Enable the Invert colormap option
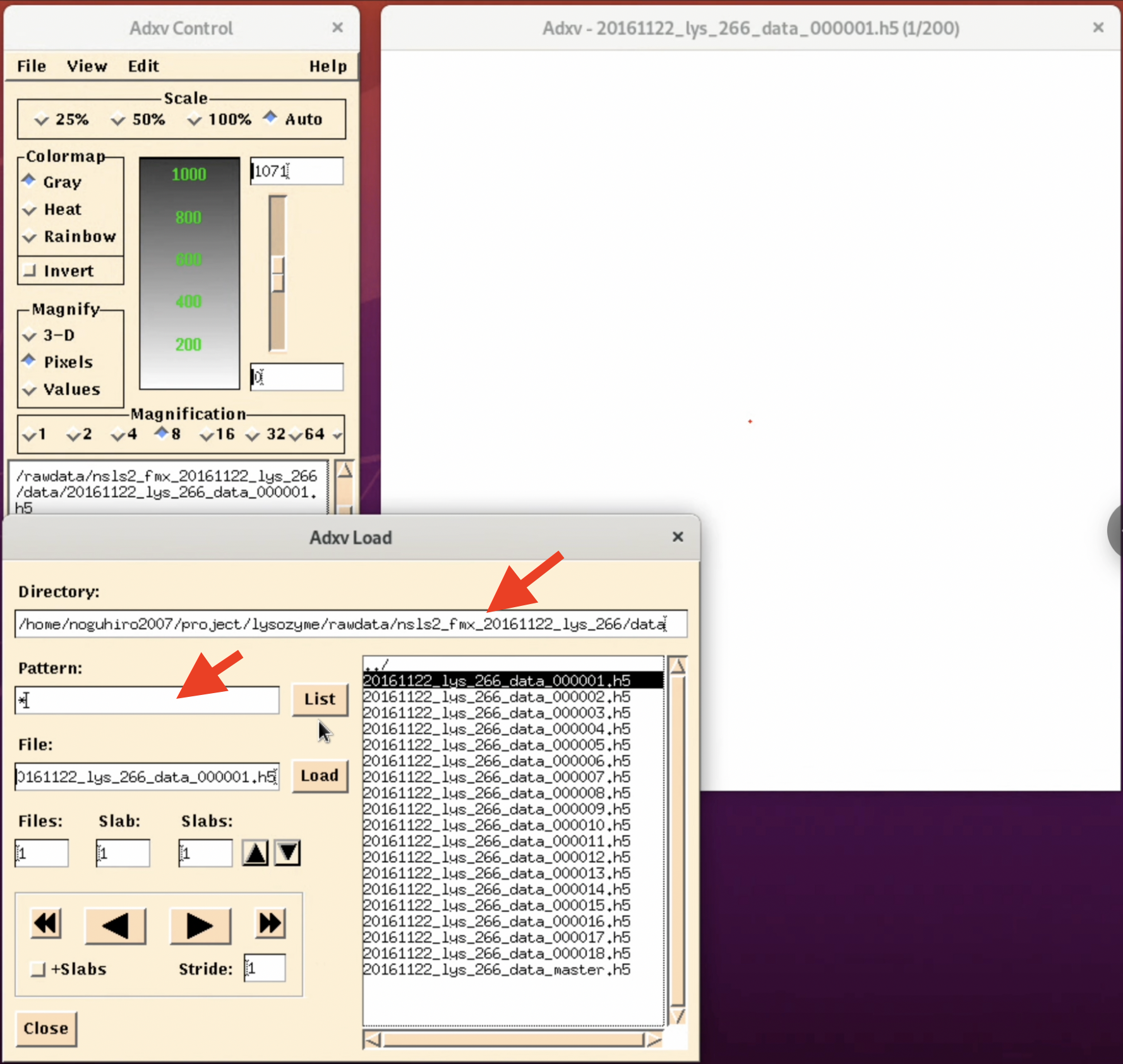Viewport: 1123px width, 1064px height. pyautogui.click(x=29, y=270)
